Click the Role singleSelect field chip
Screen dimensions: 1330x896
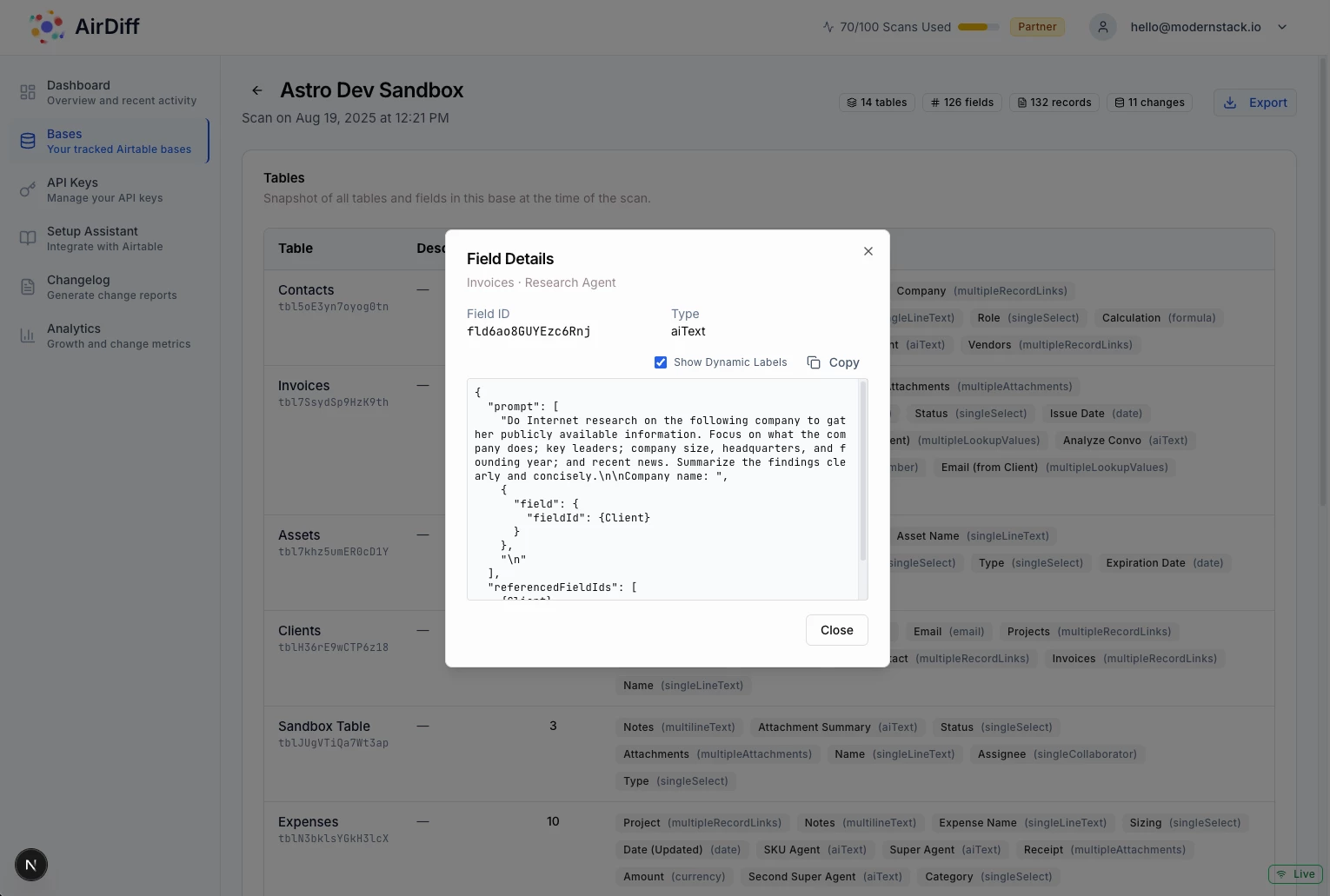click(x=1027, y=318)
